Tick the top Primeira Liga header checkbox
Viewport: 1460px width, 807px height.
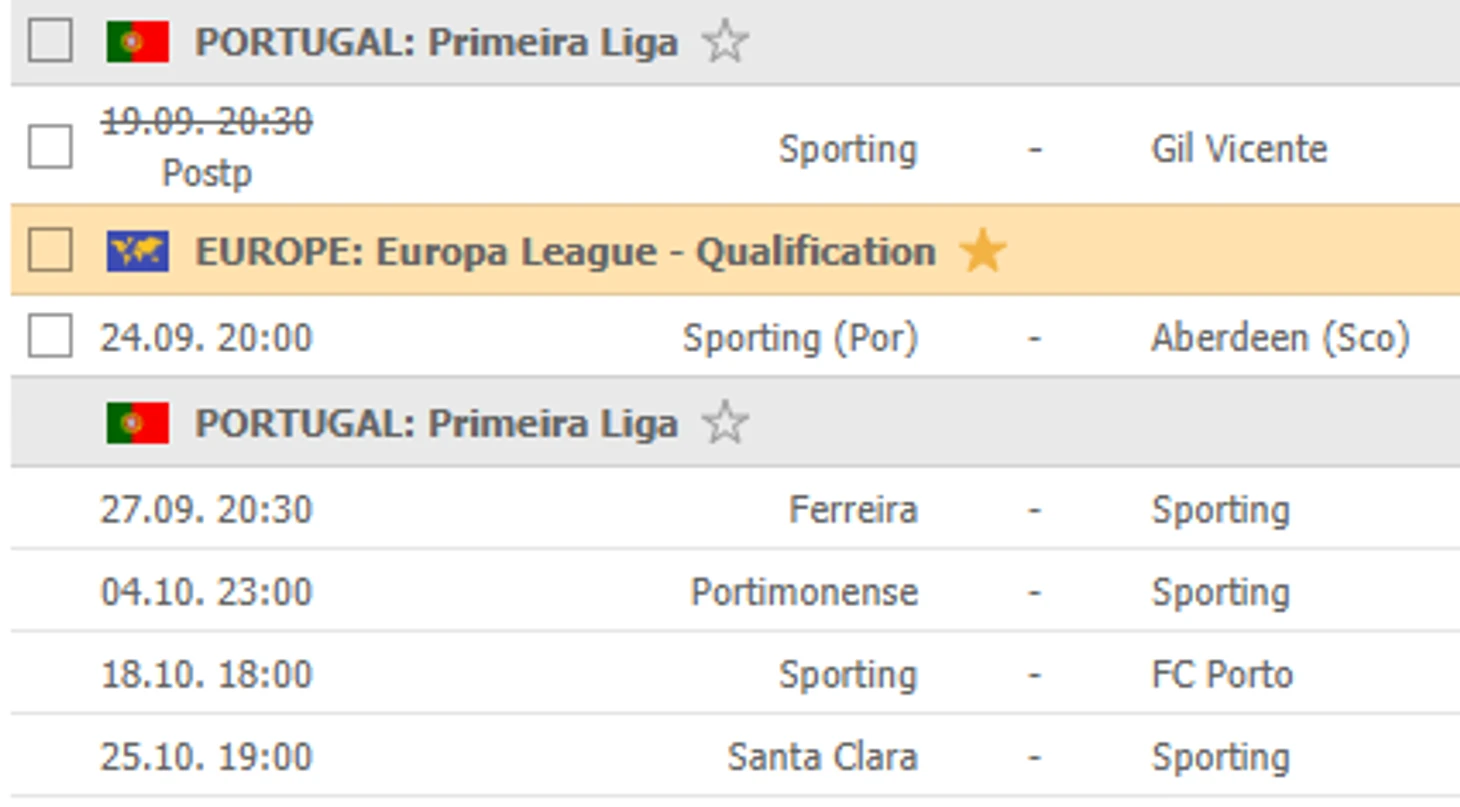[50, 42]
